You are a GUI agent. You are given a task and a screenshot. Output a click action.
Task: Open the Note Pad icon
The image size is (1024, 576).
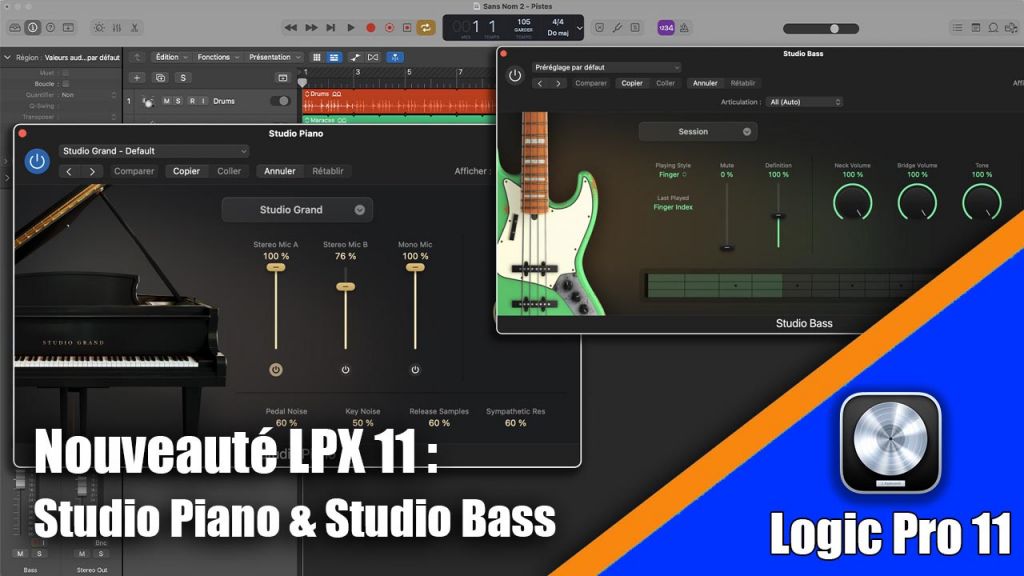click(x=976, y=27)
